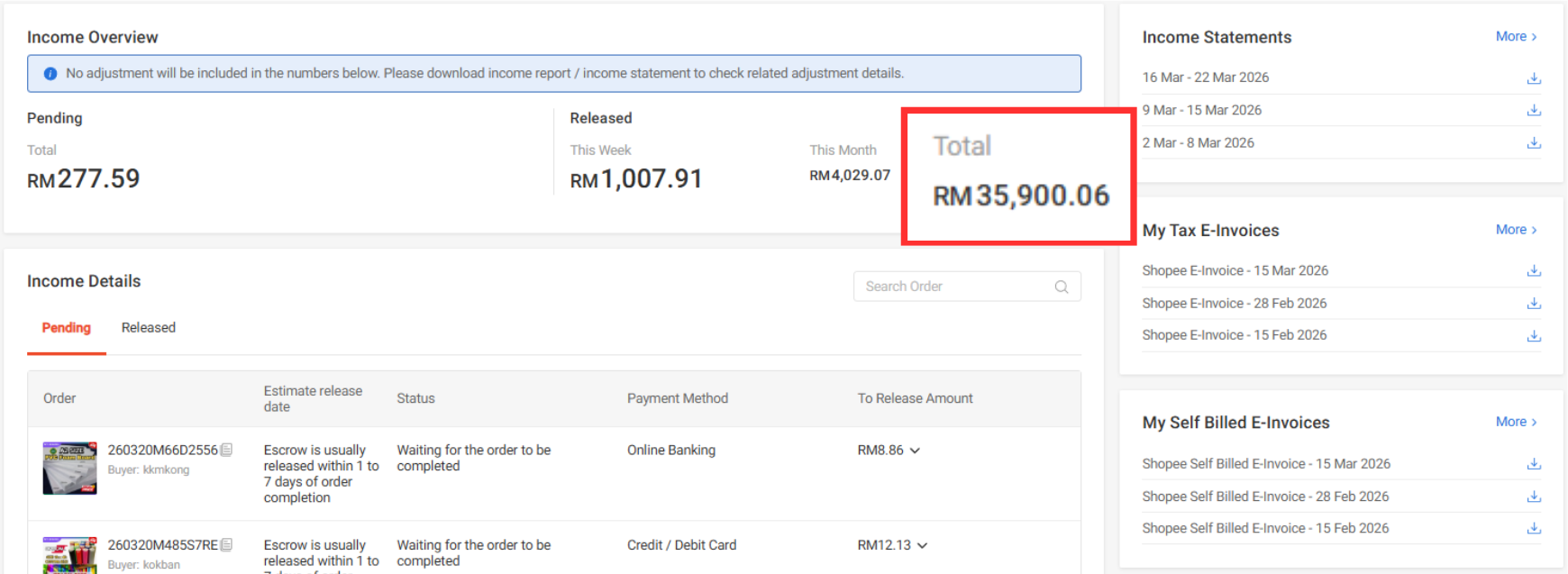Copy order ID 260320M66D2556 icon
The height and width of the screenshot is (574, 1568).
point(226,450)
